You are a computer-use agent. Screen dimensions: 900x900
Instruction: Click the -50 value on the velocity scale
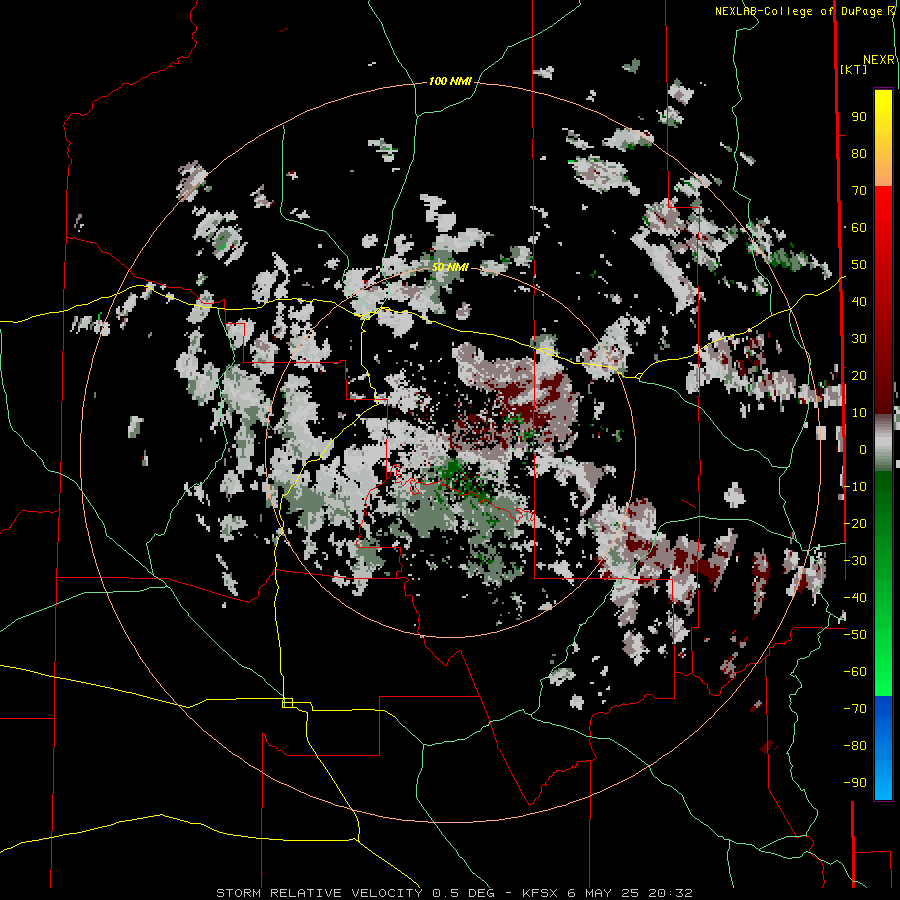click(x=855, y=635)
